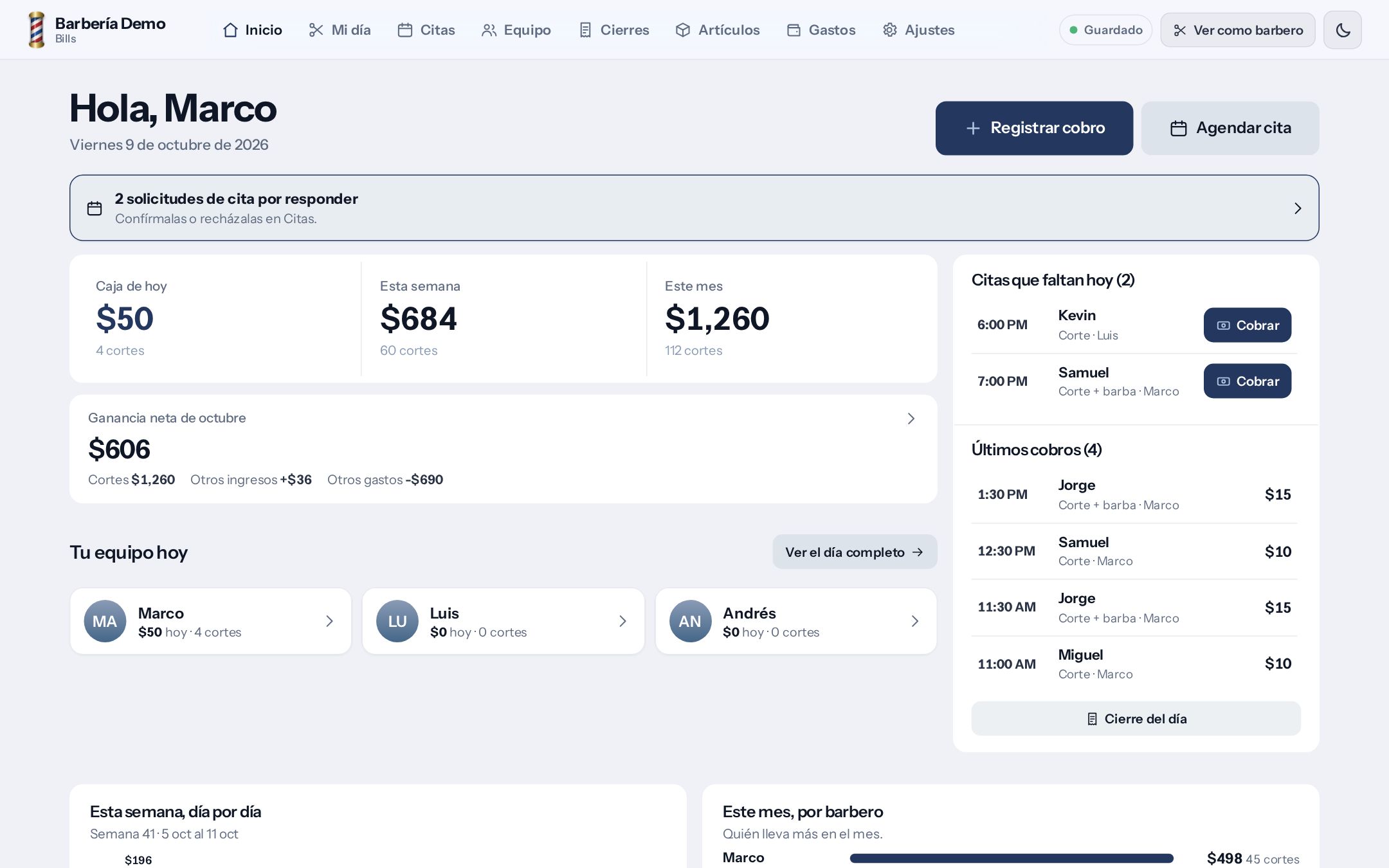
Task: Click Ver como barbero button
Action: click(x=1238, y=30)
